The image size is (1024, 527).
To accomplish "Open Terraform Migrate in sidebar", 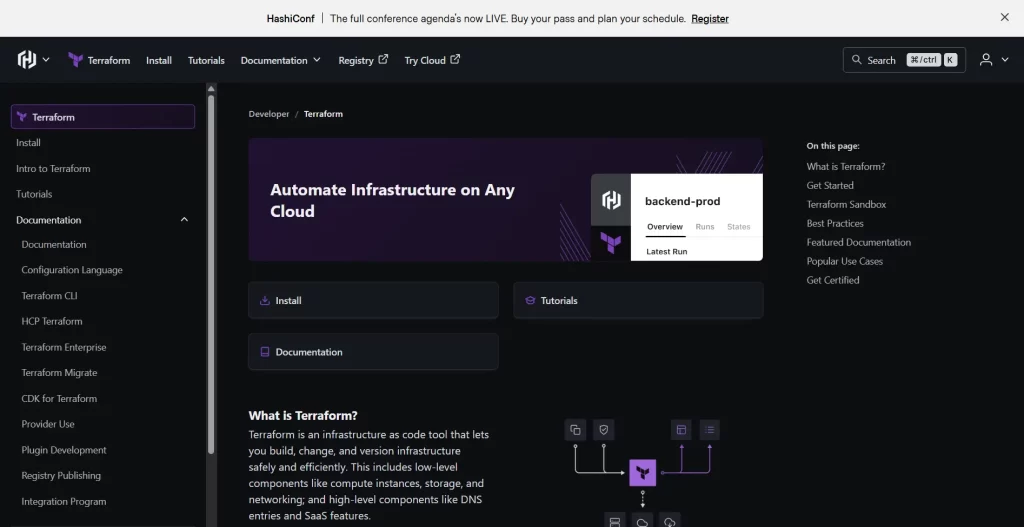I will click(59, 373).
